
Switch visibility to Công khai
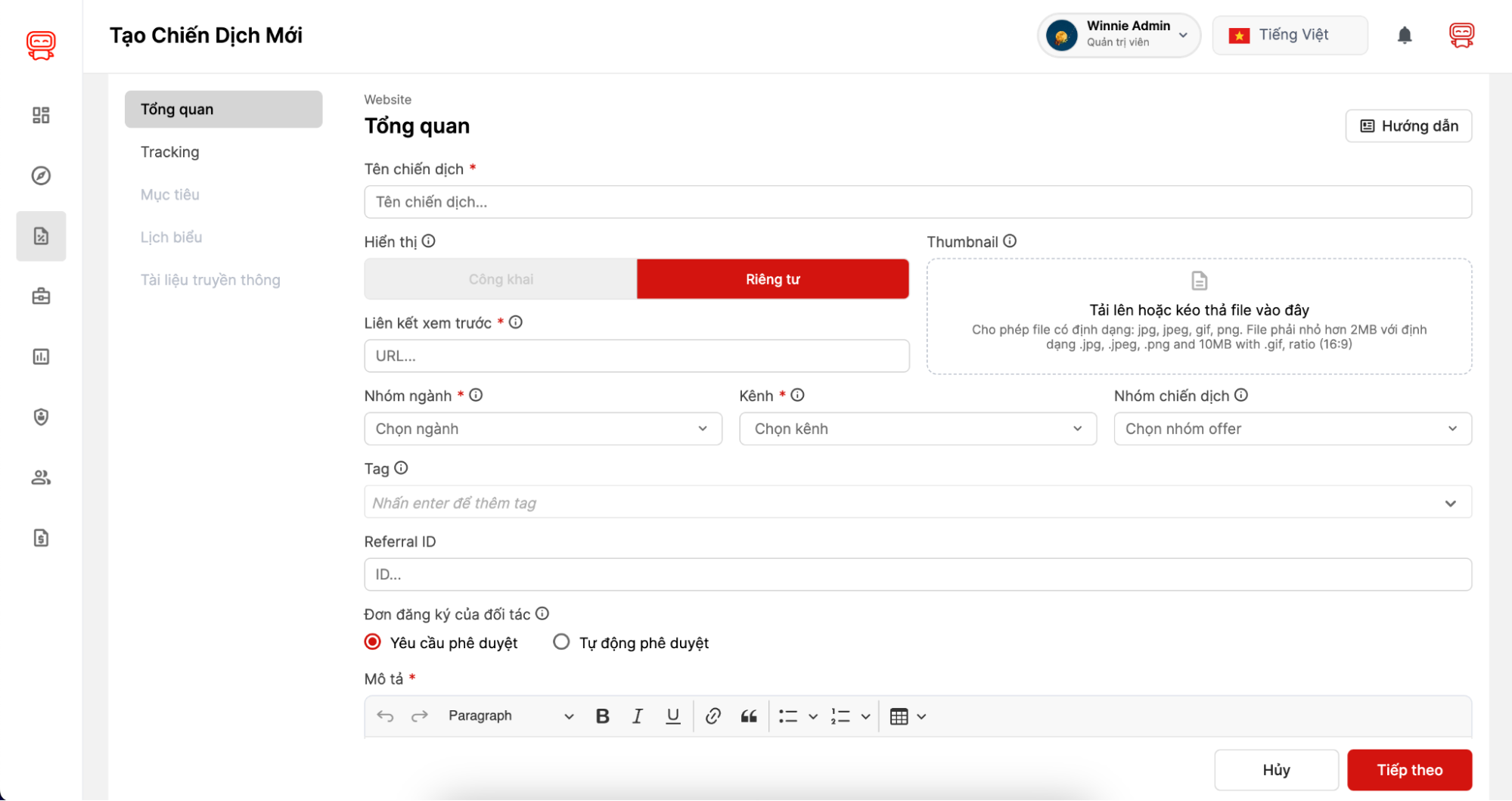click(501, 279)
